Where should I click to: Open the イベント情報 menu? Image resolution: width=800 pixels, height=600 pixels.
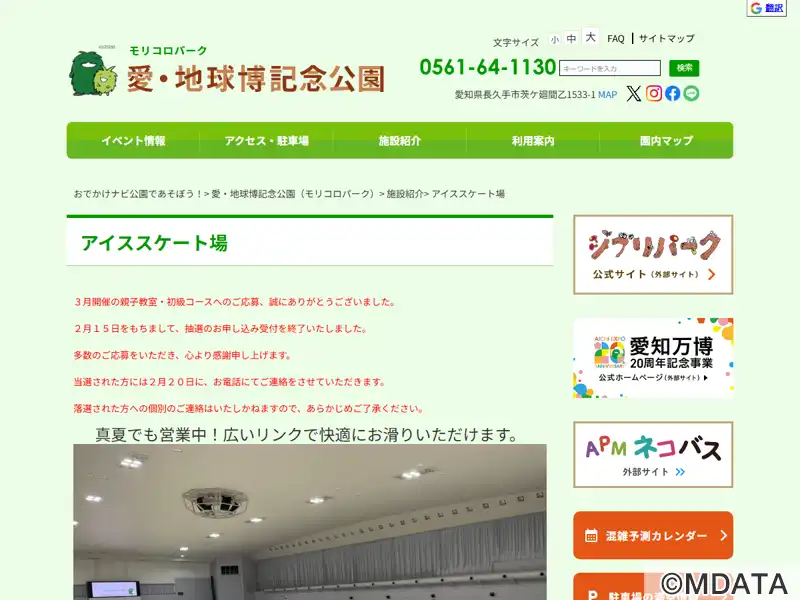(x=133, y=141)
